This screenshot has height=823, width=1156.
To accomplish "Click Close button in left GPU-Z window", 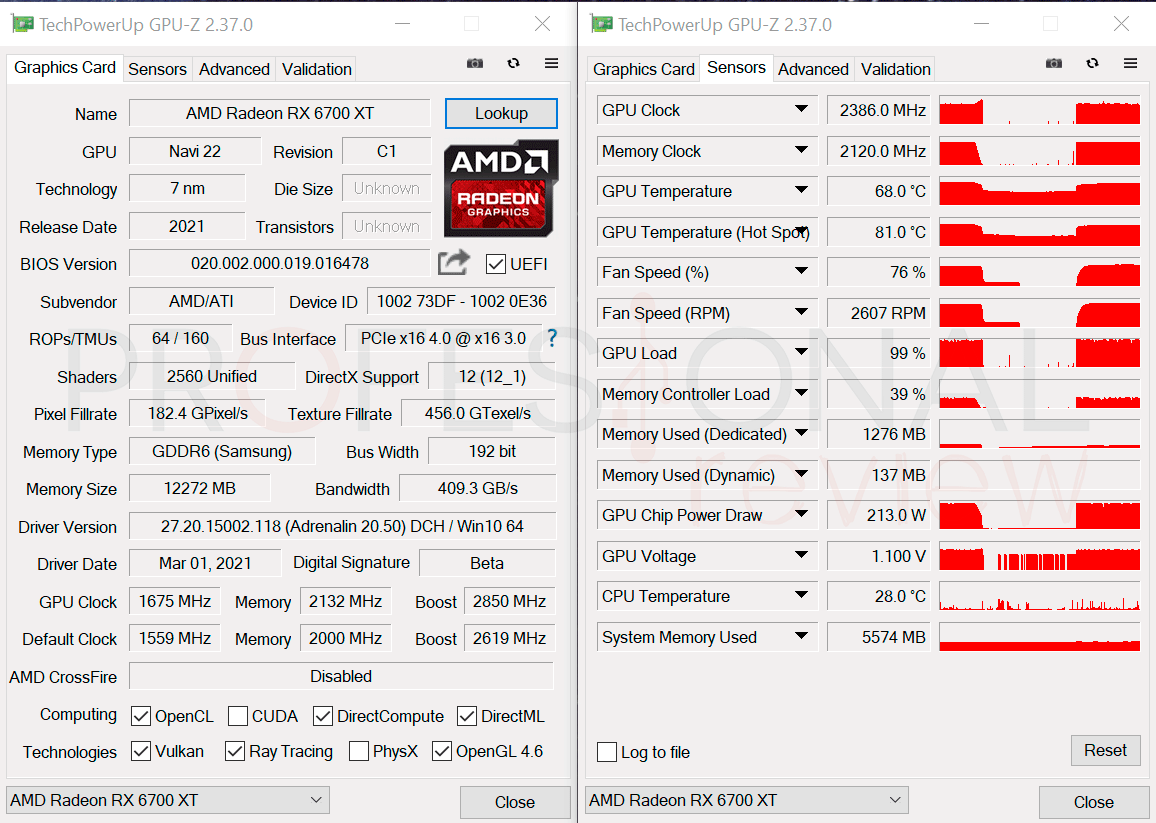I will tap(515, 802).
